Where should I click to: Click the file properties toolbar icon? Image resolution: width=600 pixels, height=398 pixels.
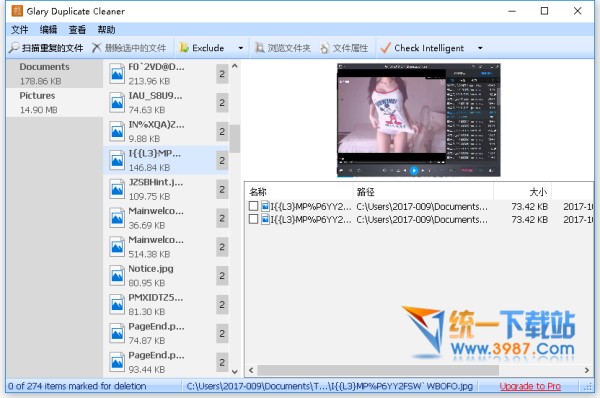point(324,48)
